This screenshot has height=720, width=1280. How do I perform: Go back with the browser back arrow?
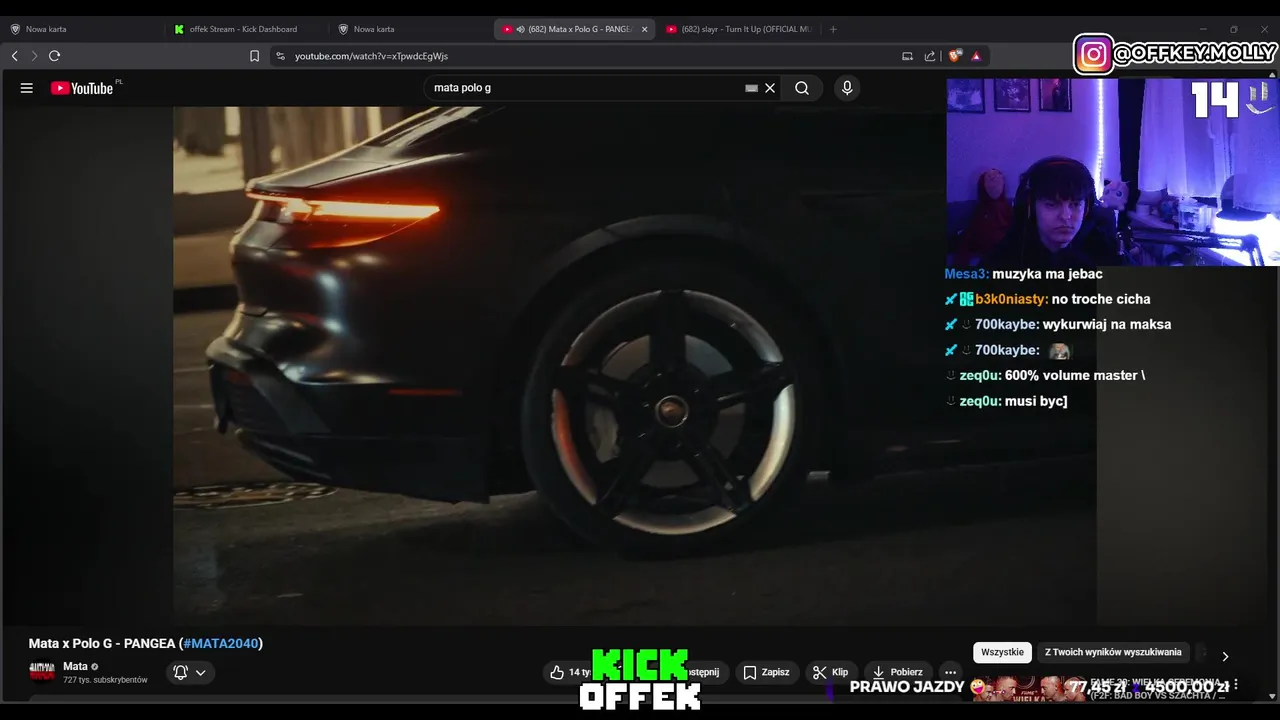14,56
